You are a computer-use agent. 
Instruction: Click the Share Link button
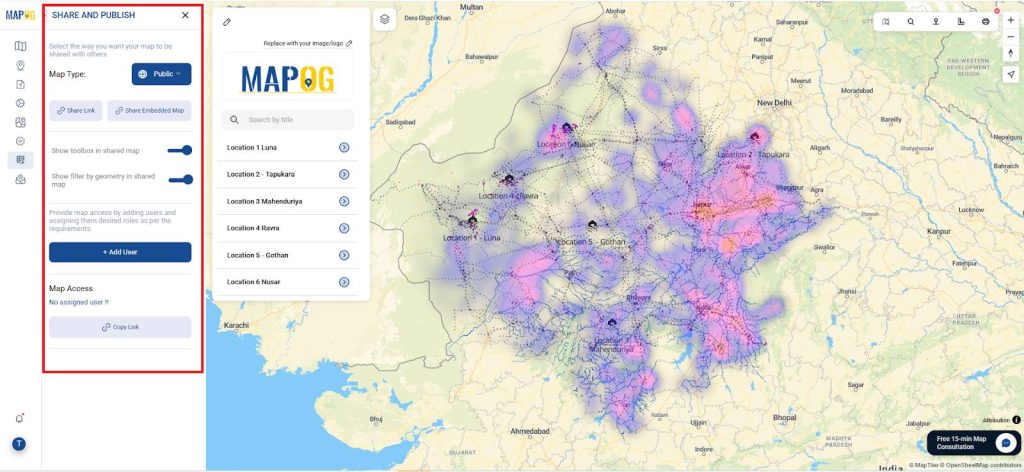pyautogui.click(x=76, y=111)
